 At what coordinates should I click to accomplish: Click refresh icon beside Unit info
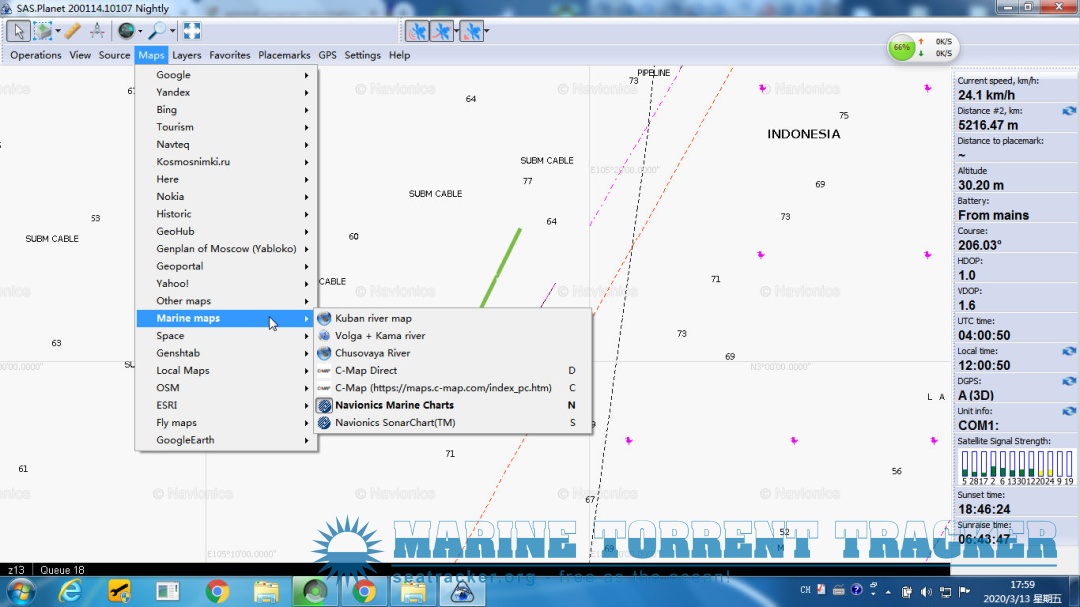coord(1068,411)
